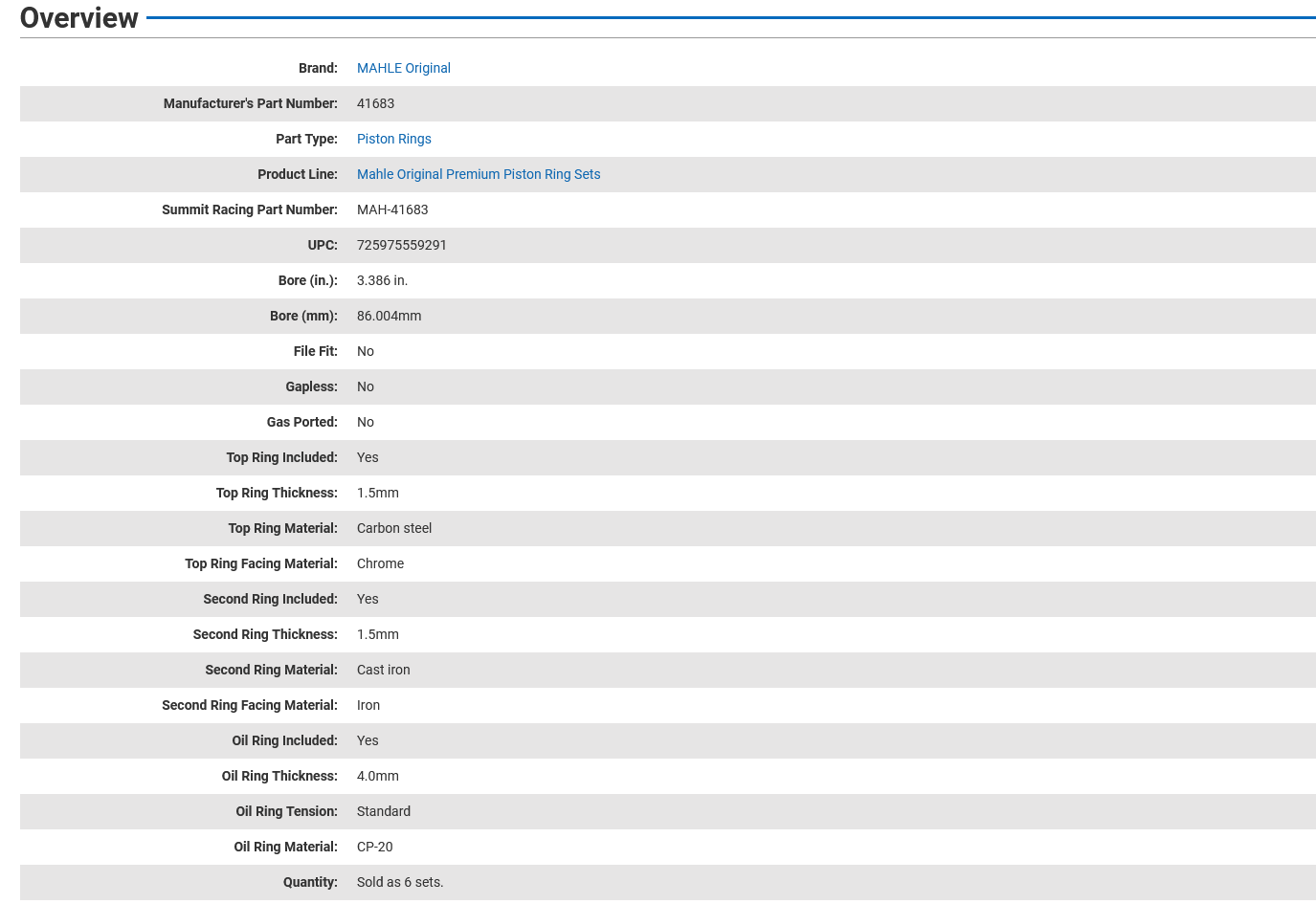Open Mahle Original Premium Piston Ring Sets link
Image resolution: width=1316 pixels, height=904 pixels.
pyautogui.click(x=479, y=174)
